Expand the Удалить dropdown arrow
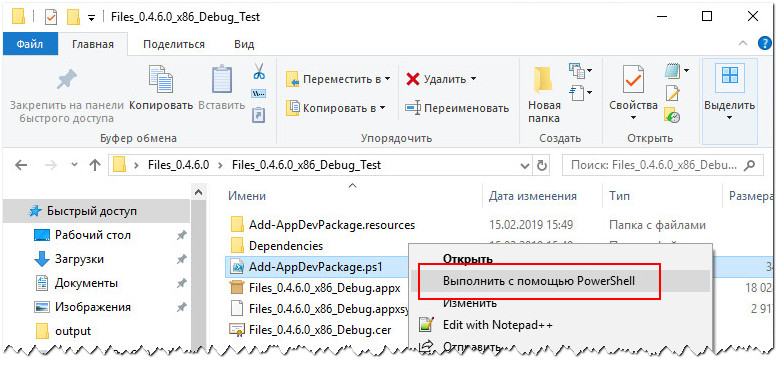777x365 pixels. [x=473, y=79]
